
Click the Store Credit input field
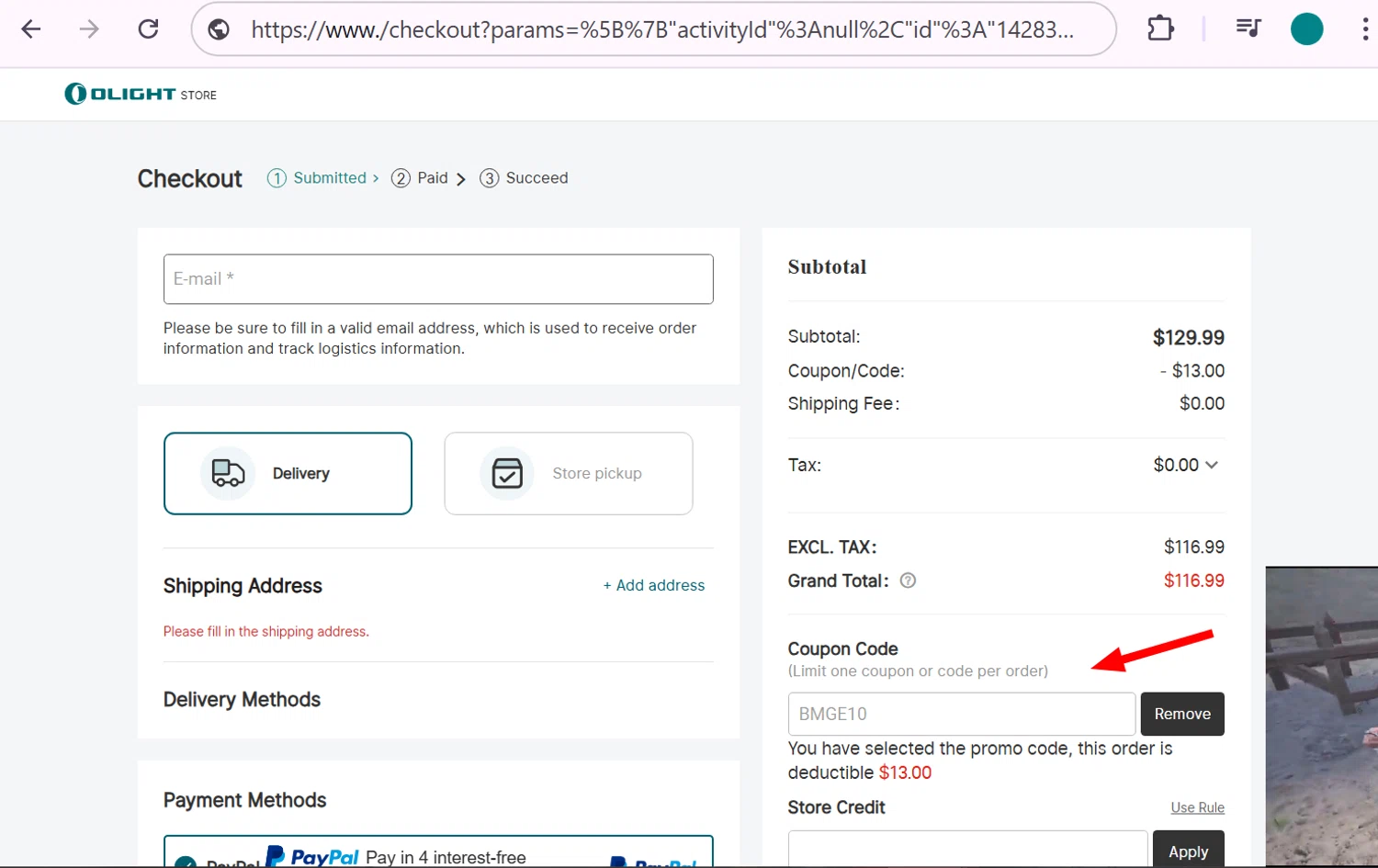click(967, 850)
